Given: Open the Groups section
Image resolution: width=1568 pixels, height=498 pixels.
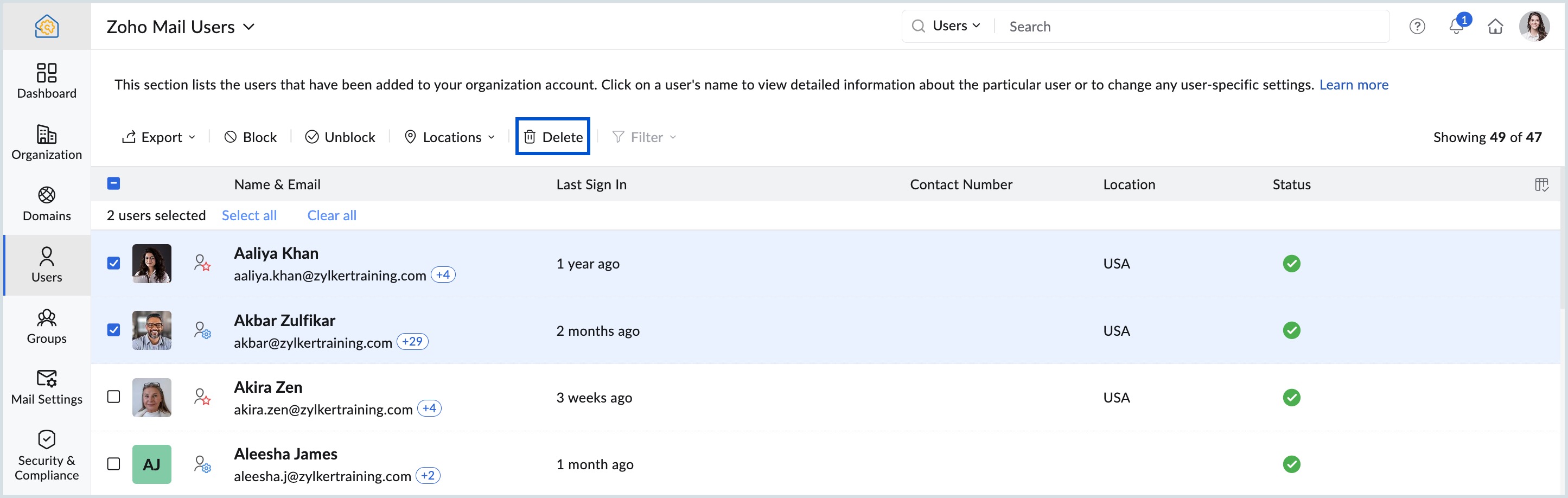Looking at the screenshot, I should coord(47,327).
